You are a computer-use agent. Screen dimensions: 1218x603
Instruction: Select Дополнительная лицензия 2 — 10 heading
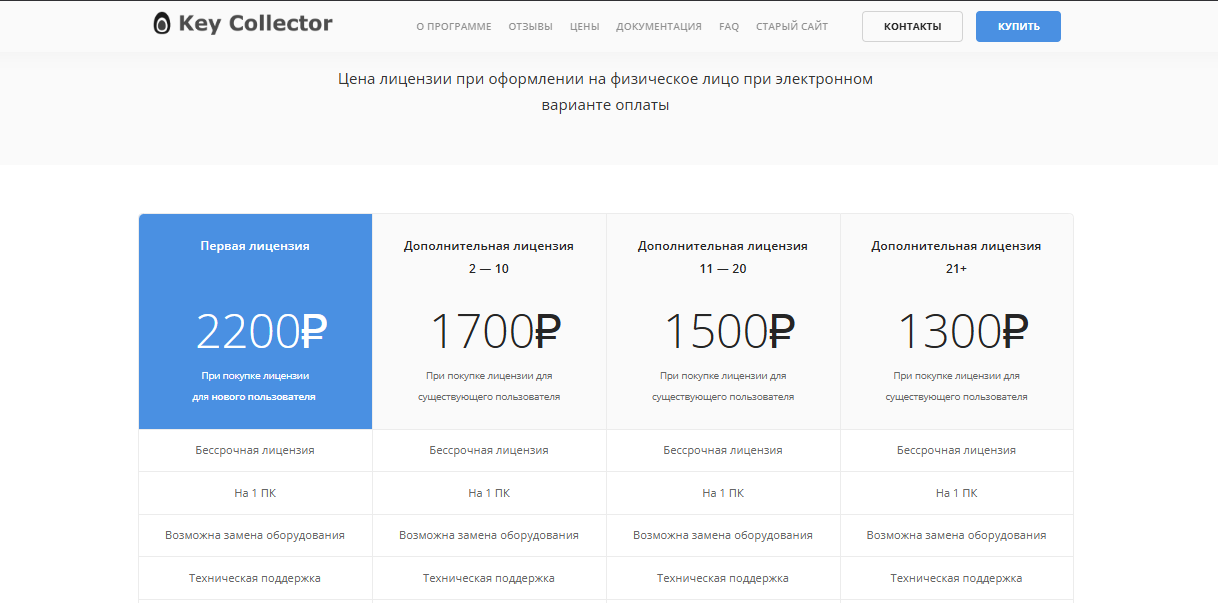tap(489, 257)
